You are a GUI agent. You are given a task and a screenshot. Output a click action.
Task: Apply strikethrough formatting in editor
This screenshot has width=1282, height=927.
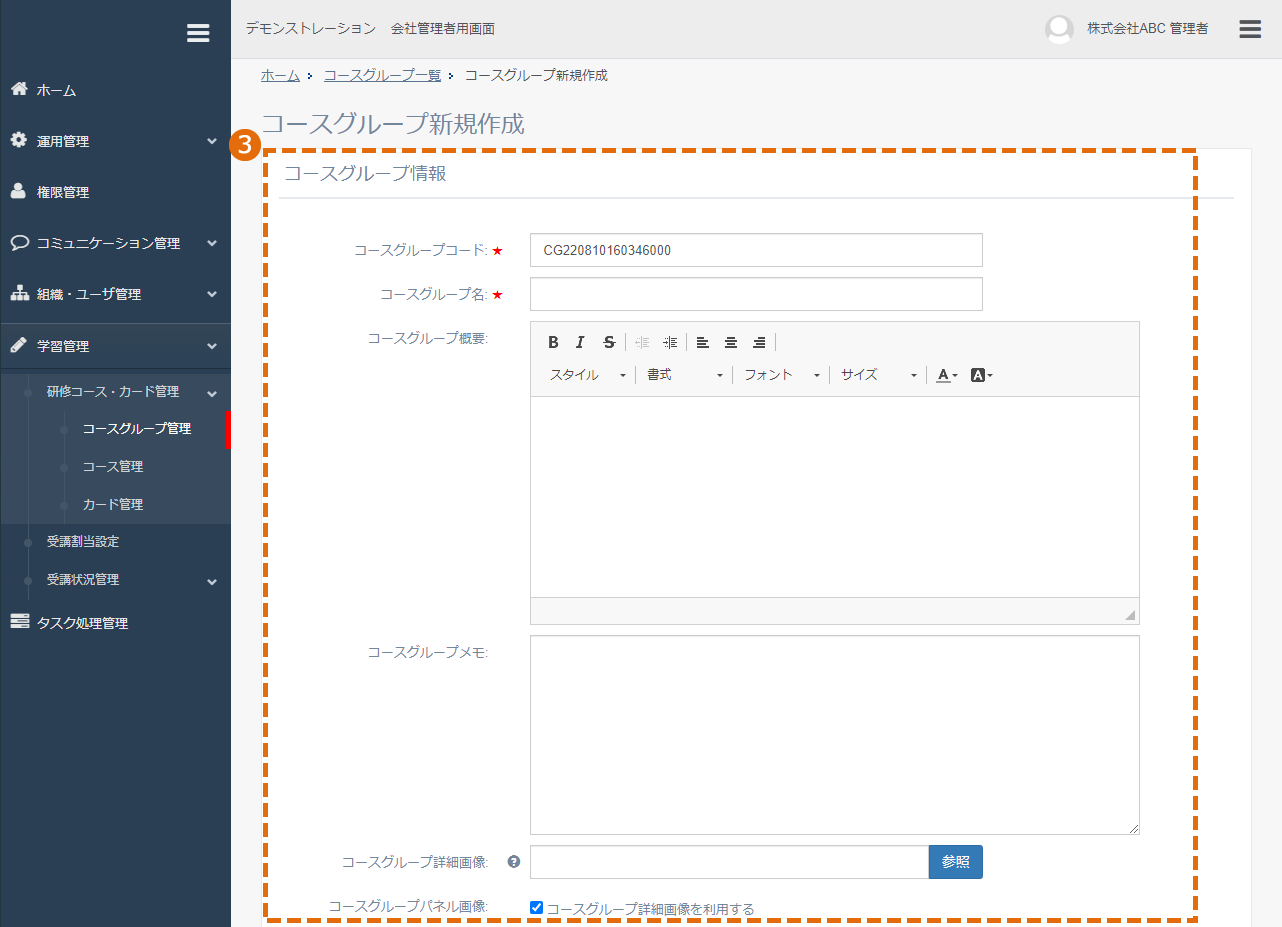point(609,342)
